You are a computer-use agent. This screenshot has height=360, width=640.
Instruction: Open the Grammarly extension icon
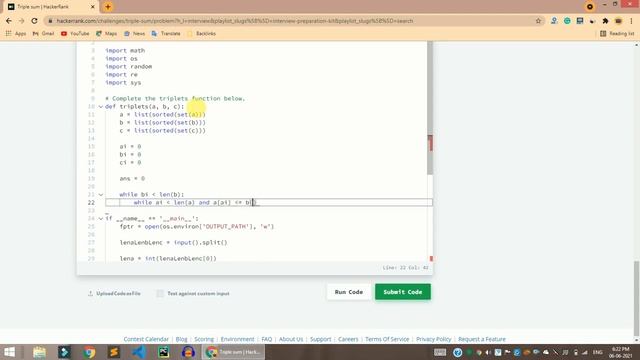[x=567, y=21]
